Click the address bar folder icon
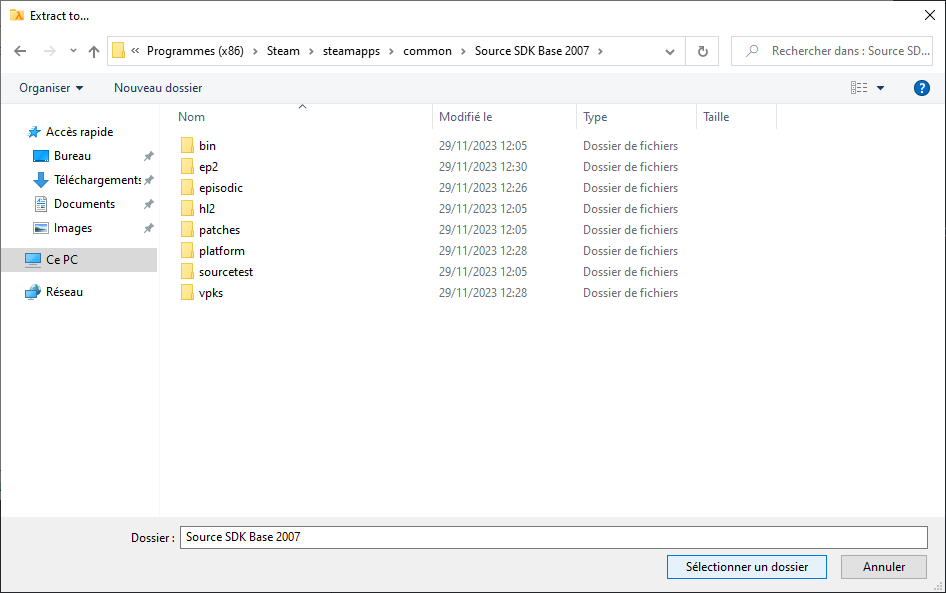 (119, 51)
